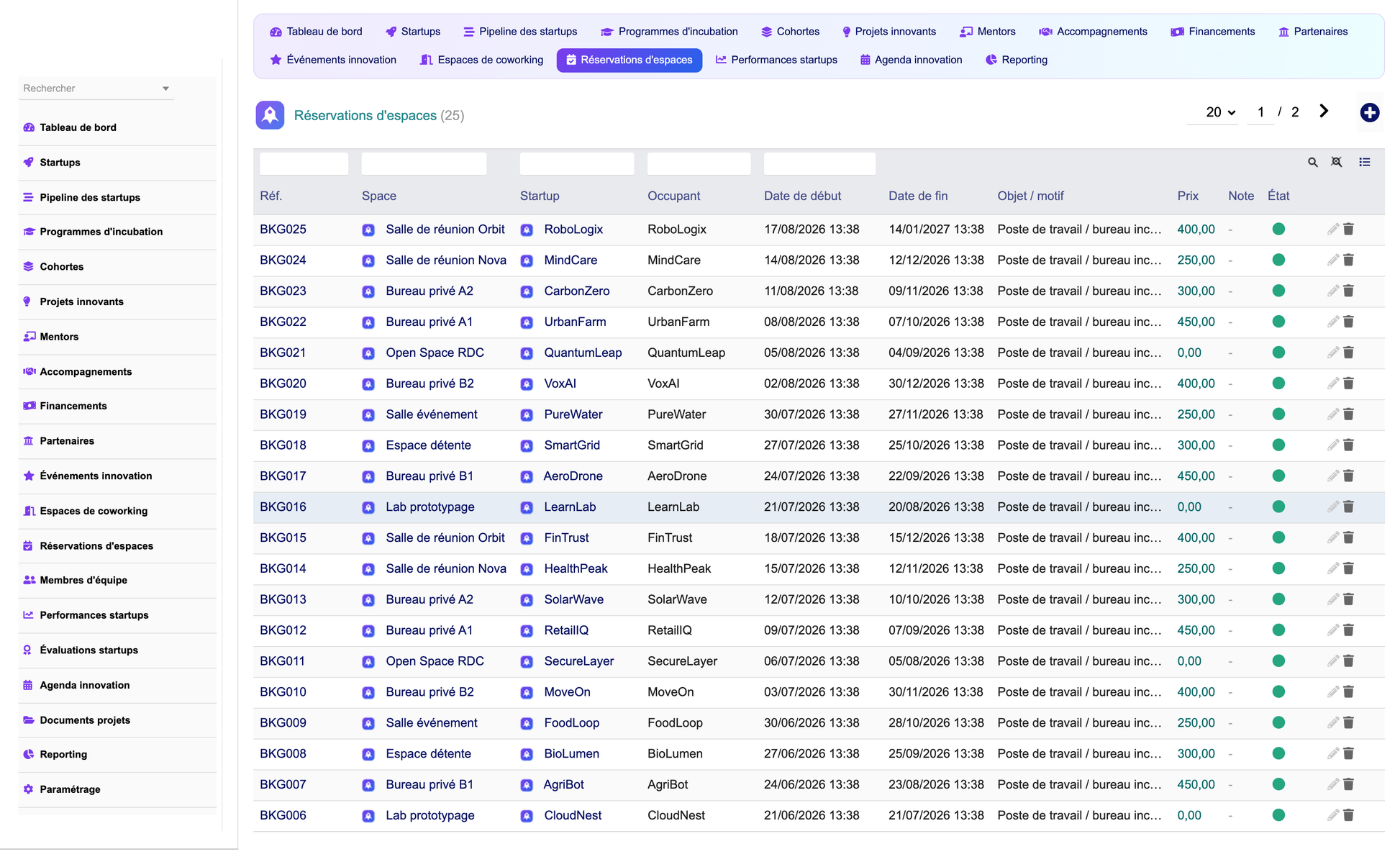This screenshot has width=1400, height=867.
Task: Click the add new reservation plus icon
Action: (x=1369, y=112)
